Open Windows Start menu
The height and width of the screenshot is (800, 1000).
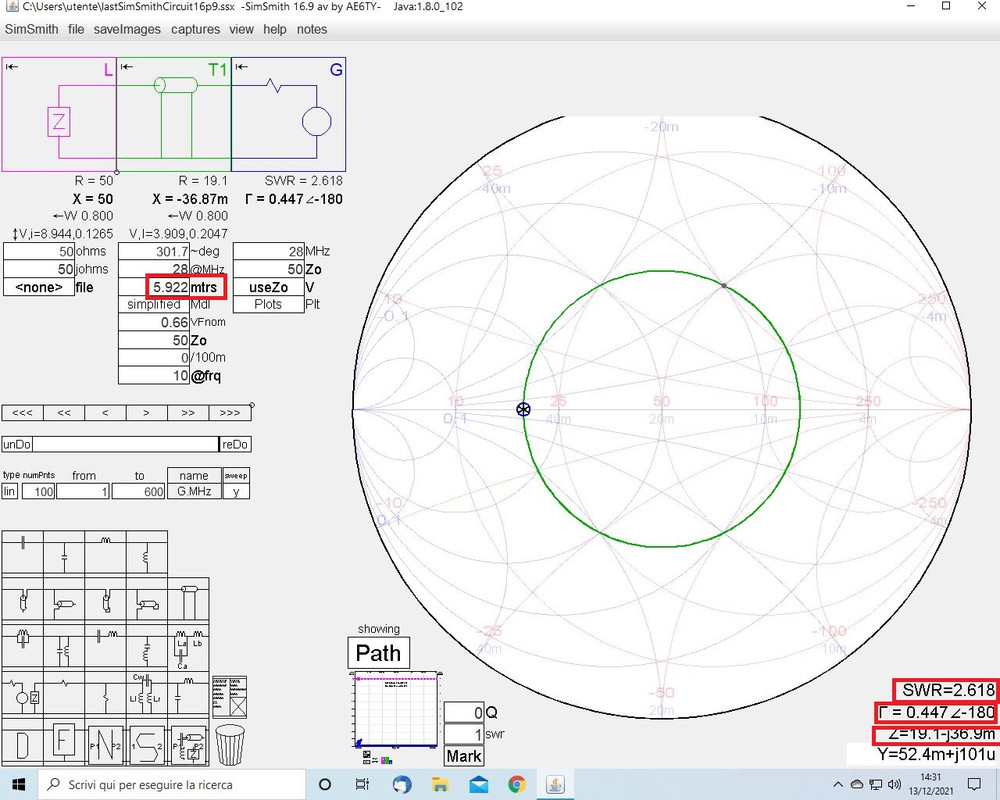18,784
